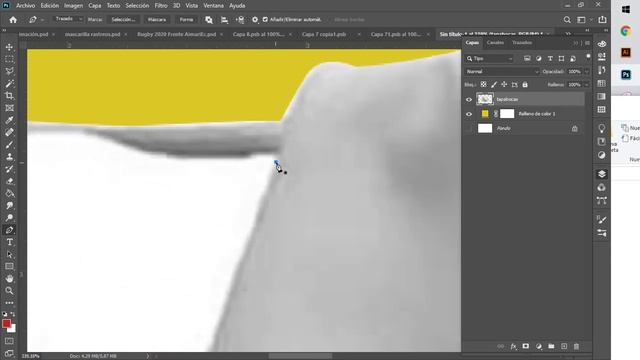Viewport: 640px width, 360px height.
Task: Toggle Añadir/Eliminar automát. checkbox
Action: (265, 20)
